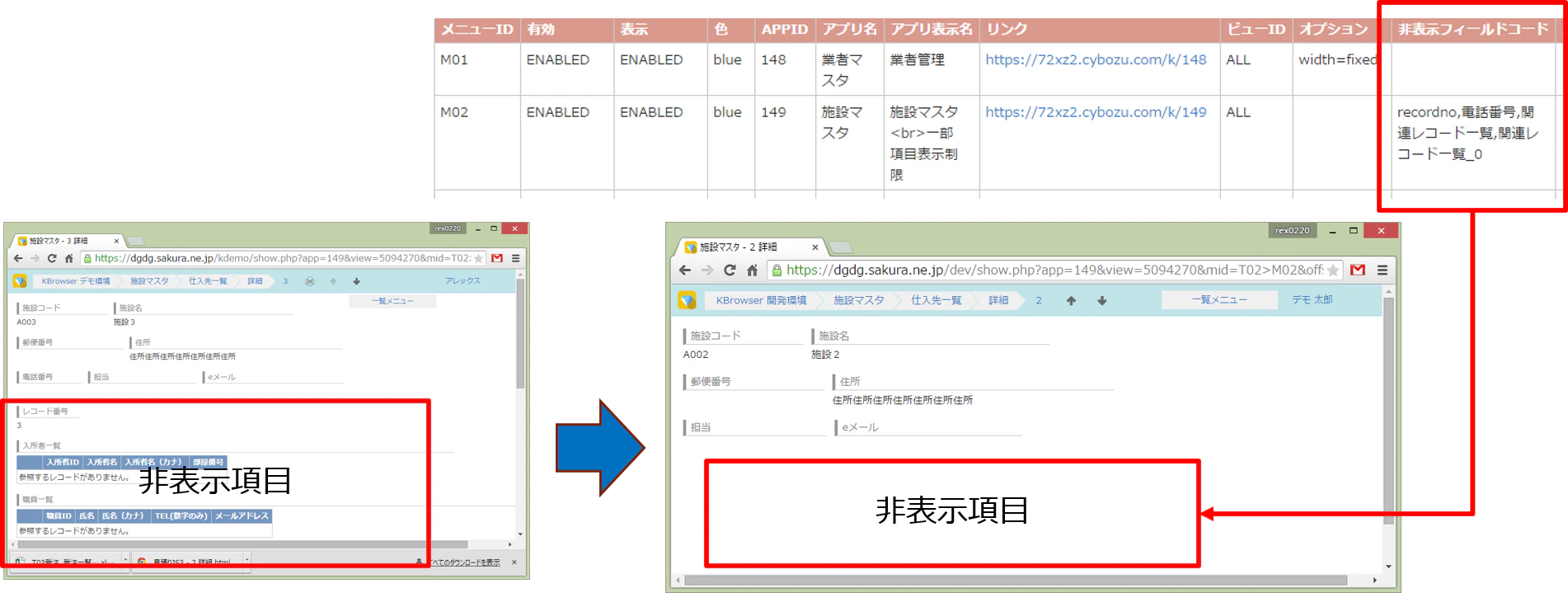The width and height of the screenshot is (1568, 593).
Task: Click 非表示フィールドコード column header
Action: [x=1472, y=30]
